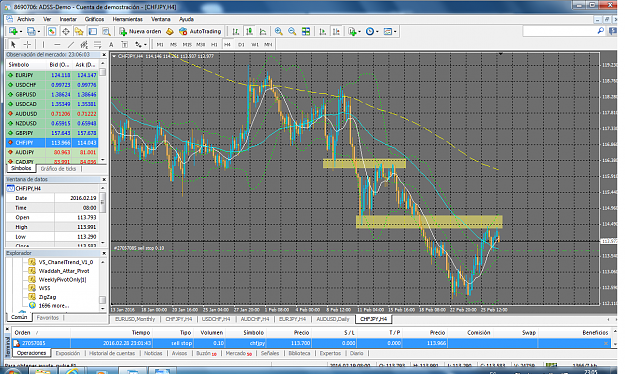625x374 pixels.
Task: Select the text label tool
Action: pos(124,44)
